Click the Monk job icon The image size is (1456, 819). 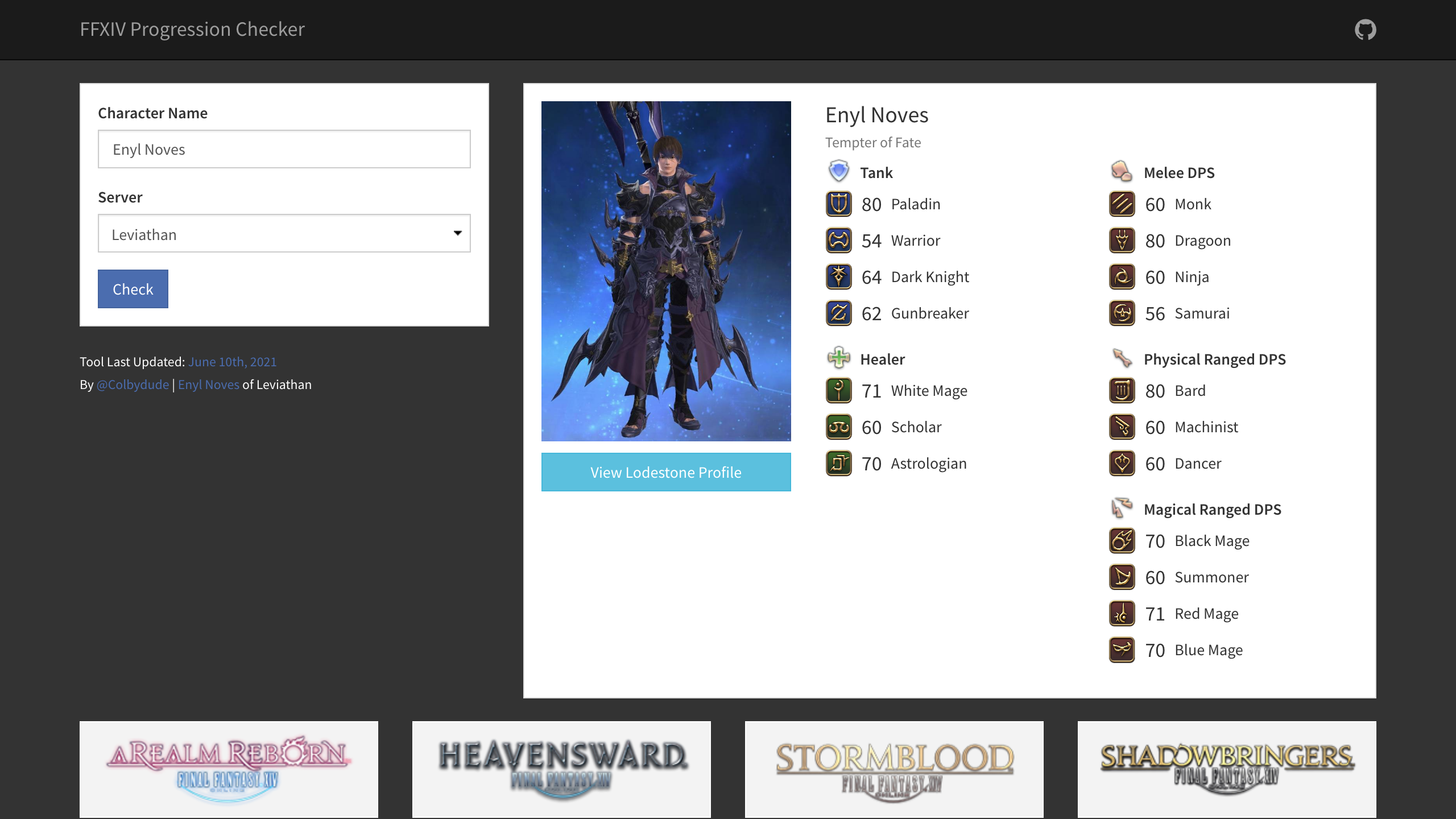coord(1122,204)
